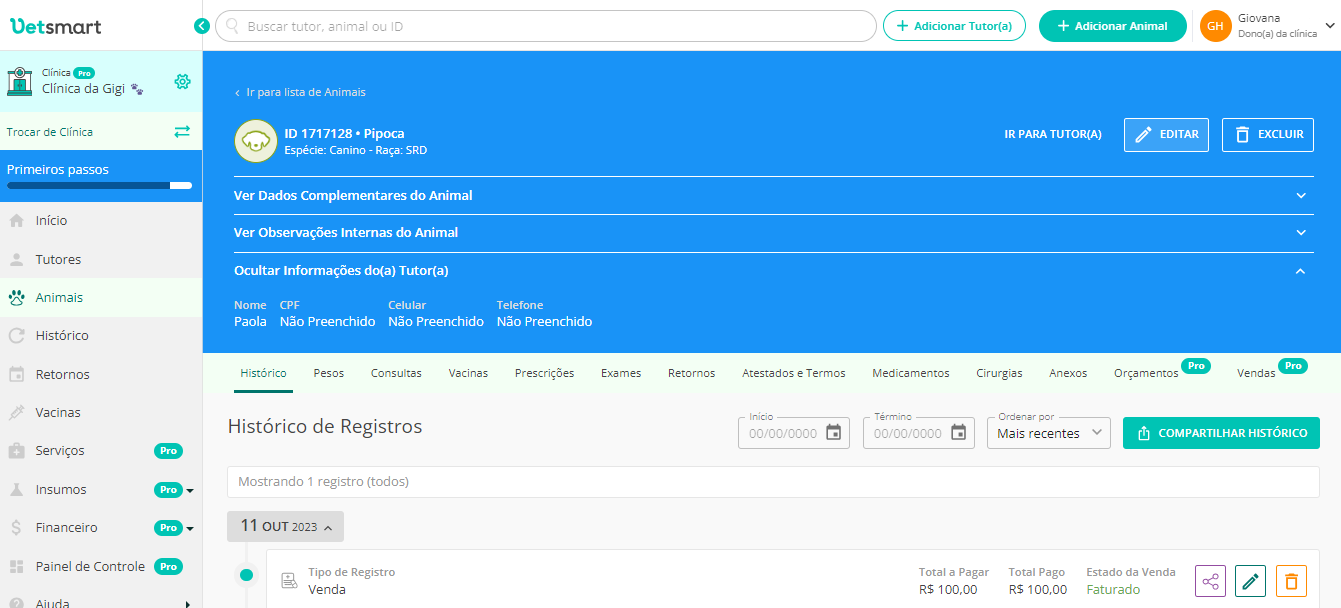Click the orange trash delete record icon
1341x608 pixels.
1291,581
